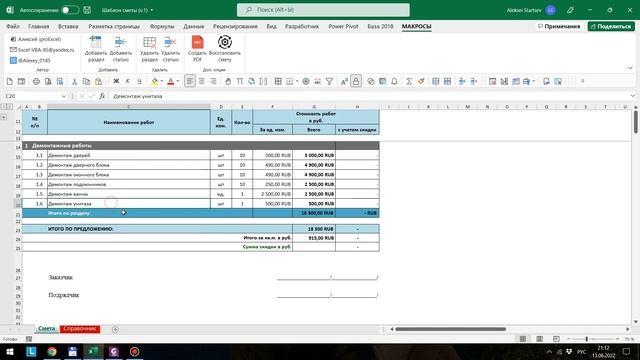This screenshot has width=640, height=360.
Task: Click the Восстановить смету button
Action: click(x=224, y=49)
